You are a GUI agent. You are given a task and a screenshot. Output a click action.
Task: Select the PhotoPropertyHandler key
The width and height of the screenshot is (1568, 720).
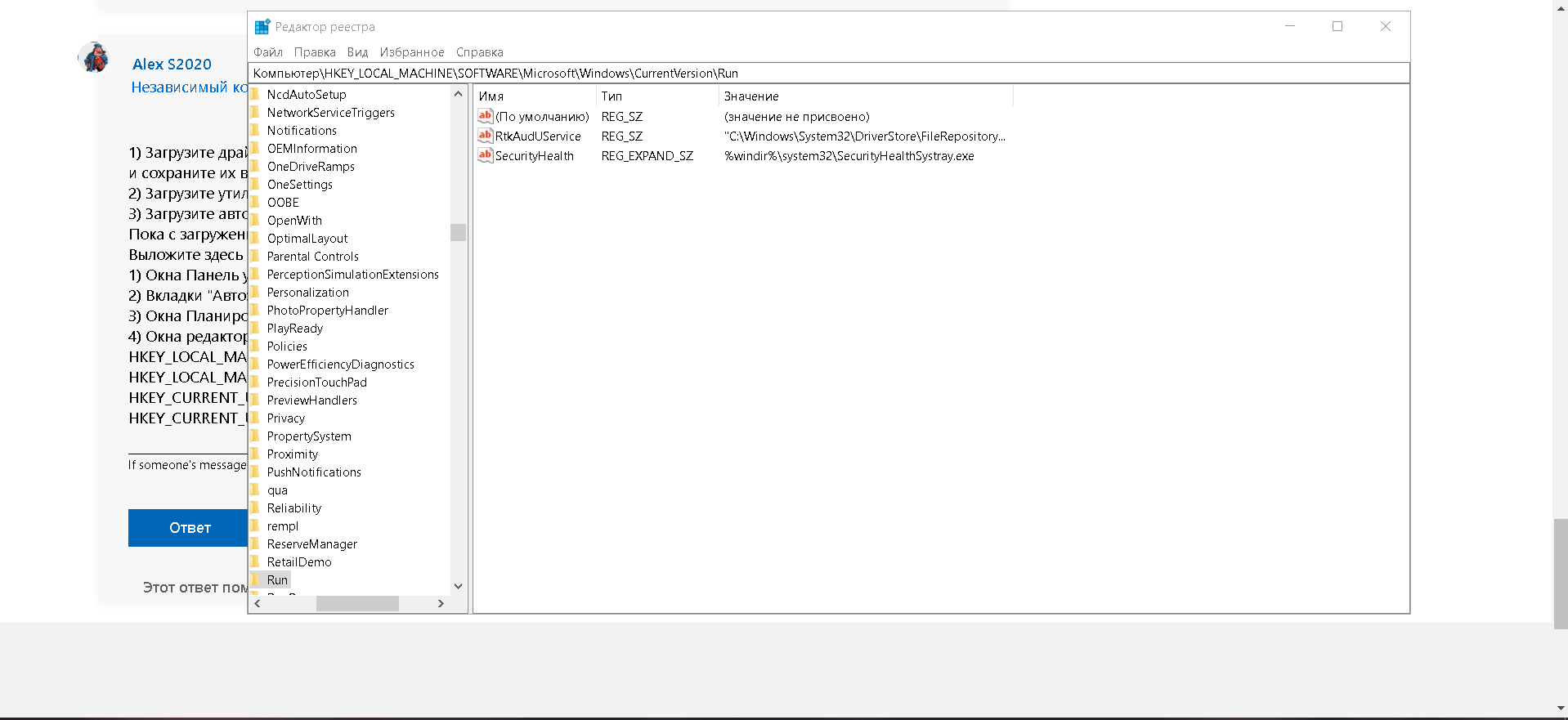327,311
